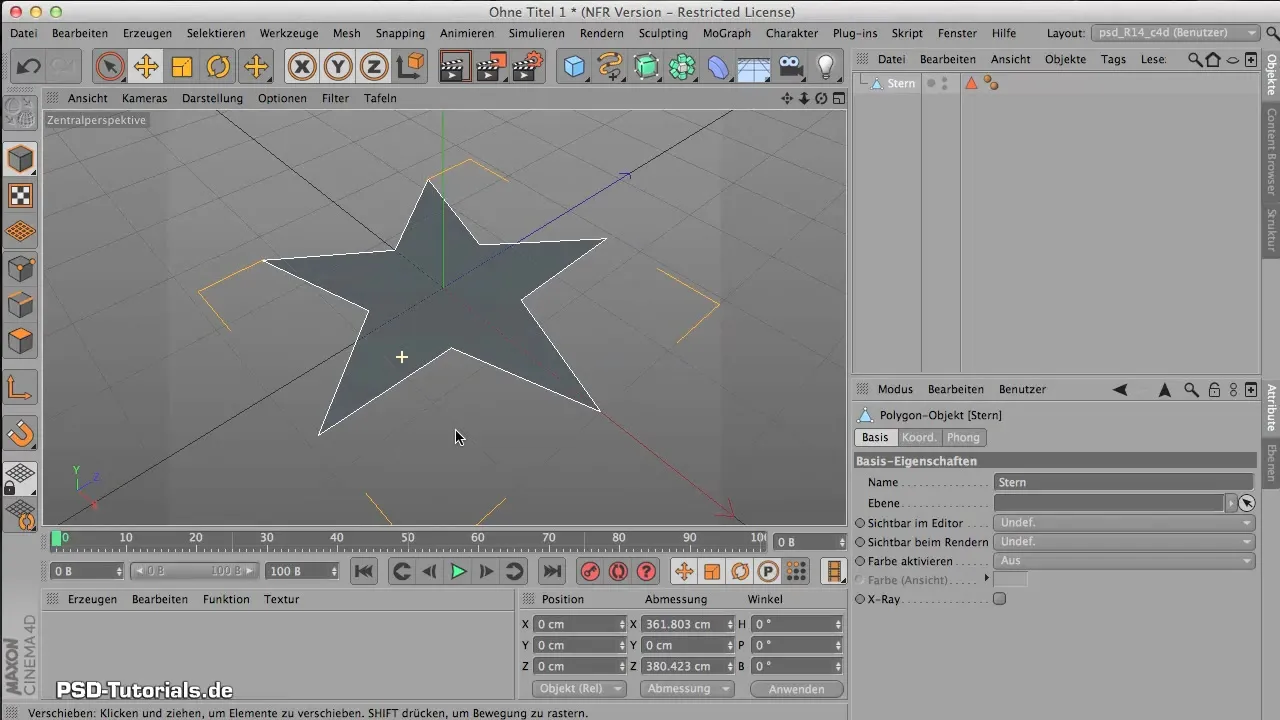Screen dimensions: 1280x720
Task: Open Farbe aktivieren dropdown
Action: (1124, 561)
